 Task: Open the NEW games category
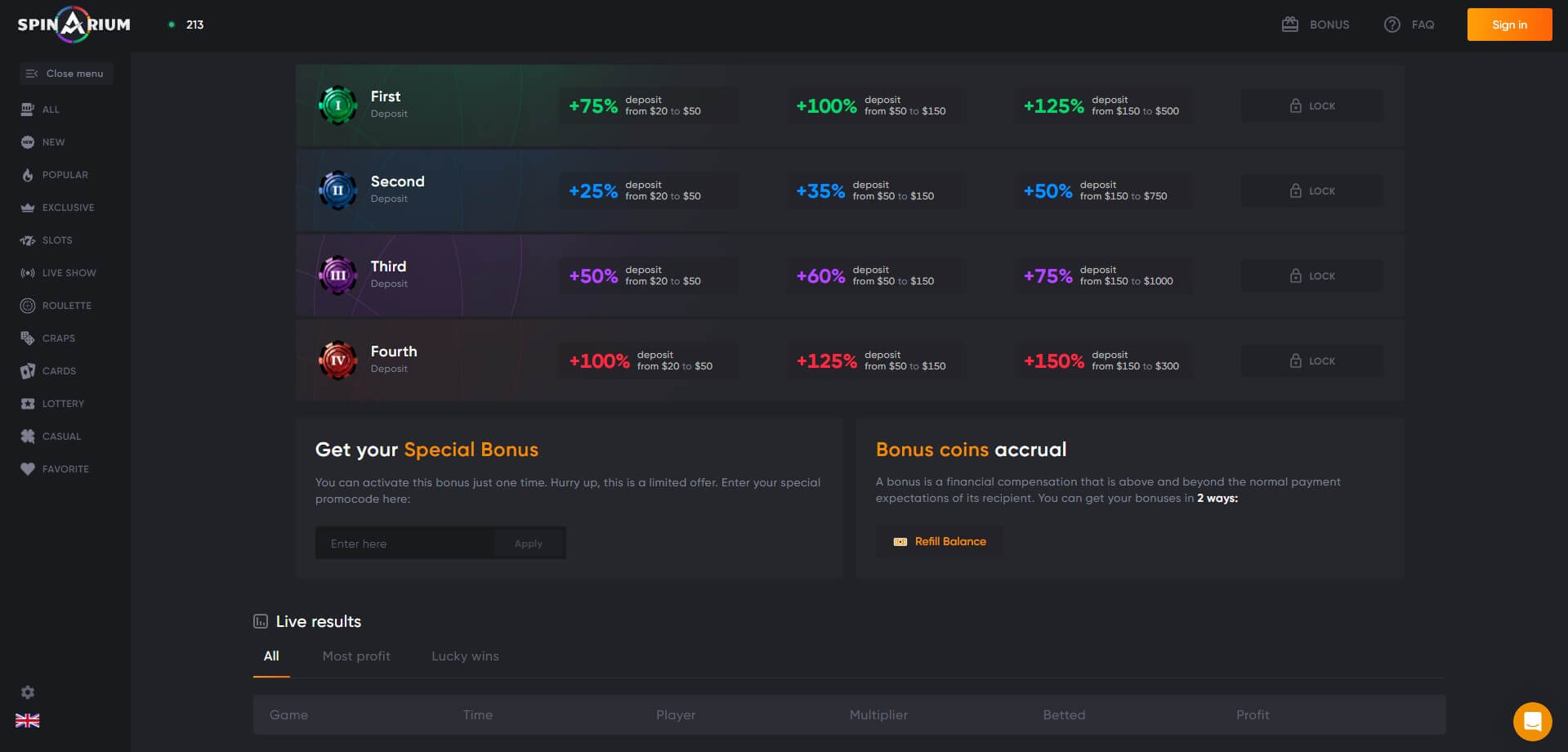tap(43, 142)
